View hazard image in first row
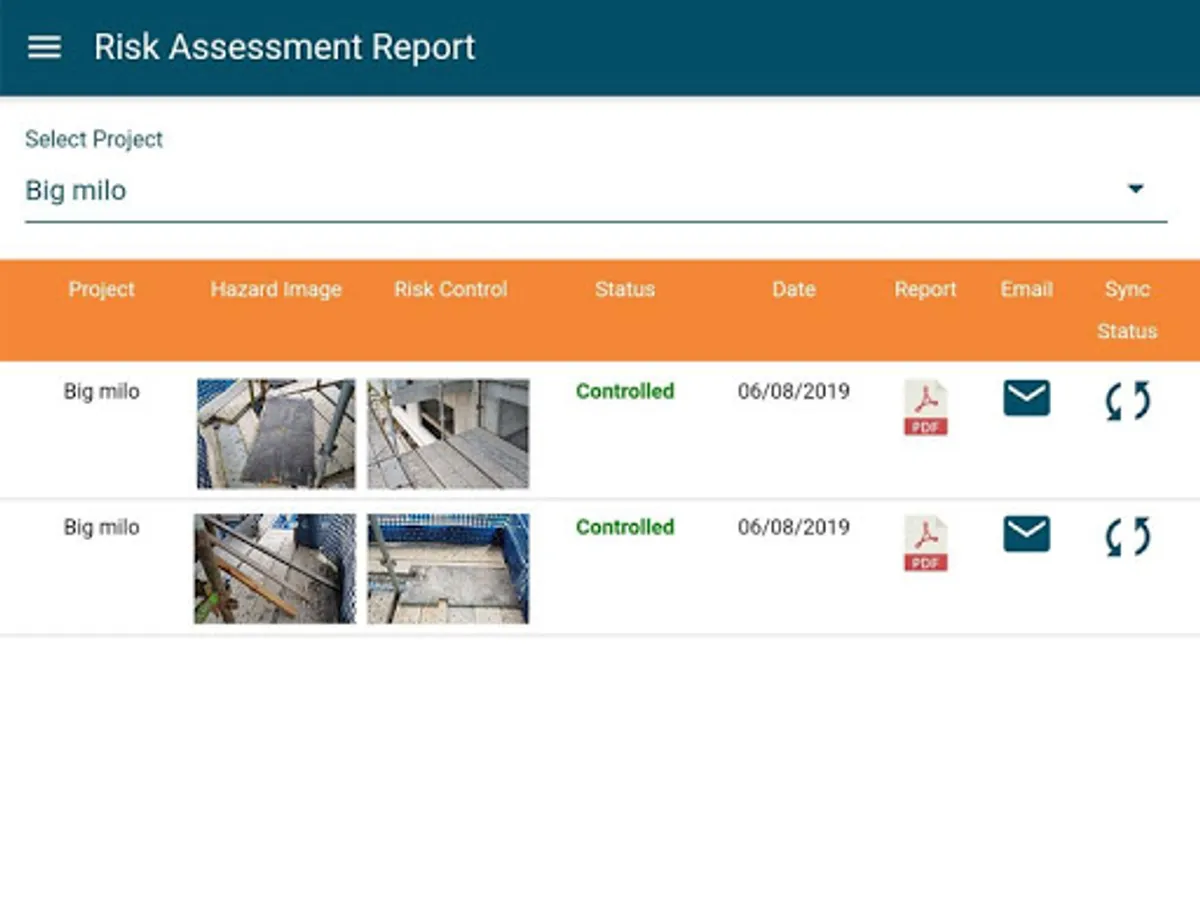Image resolution: width=1200 pixels, height=900 pixels. click(x=276, y=433)
